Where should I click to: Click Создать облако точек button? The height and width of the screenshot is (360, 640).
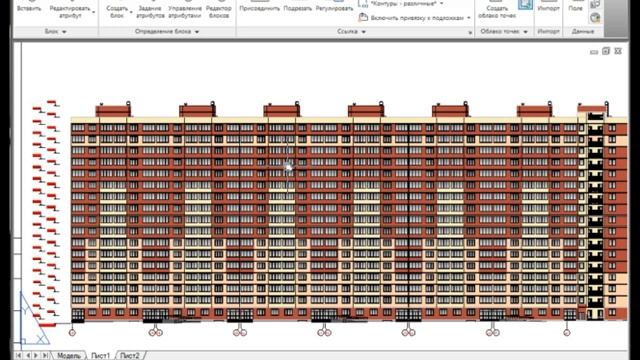pos(497,10)
